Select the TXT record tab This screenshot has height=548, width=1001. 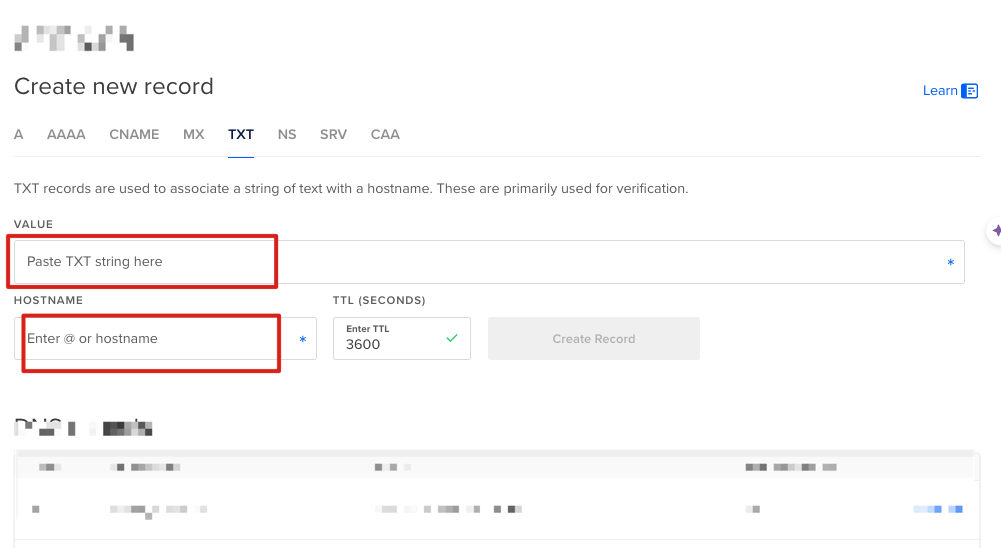point(241,134)
